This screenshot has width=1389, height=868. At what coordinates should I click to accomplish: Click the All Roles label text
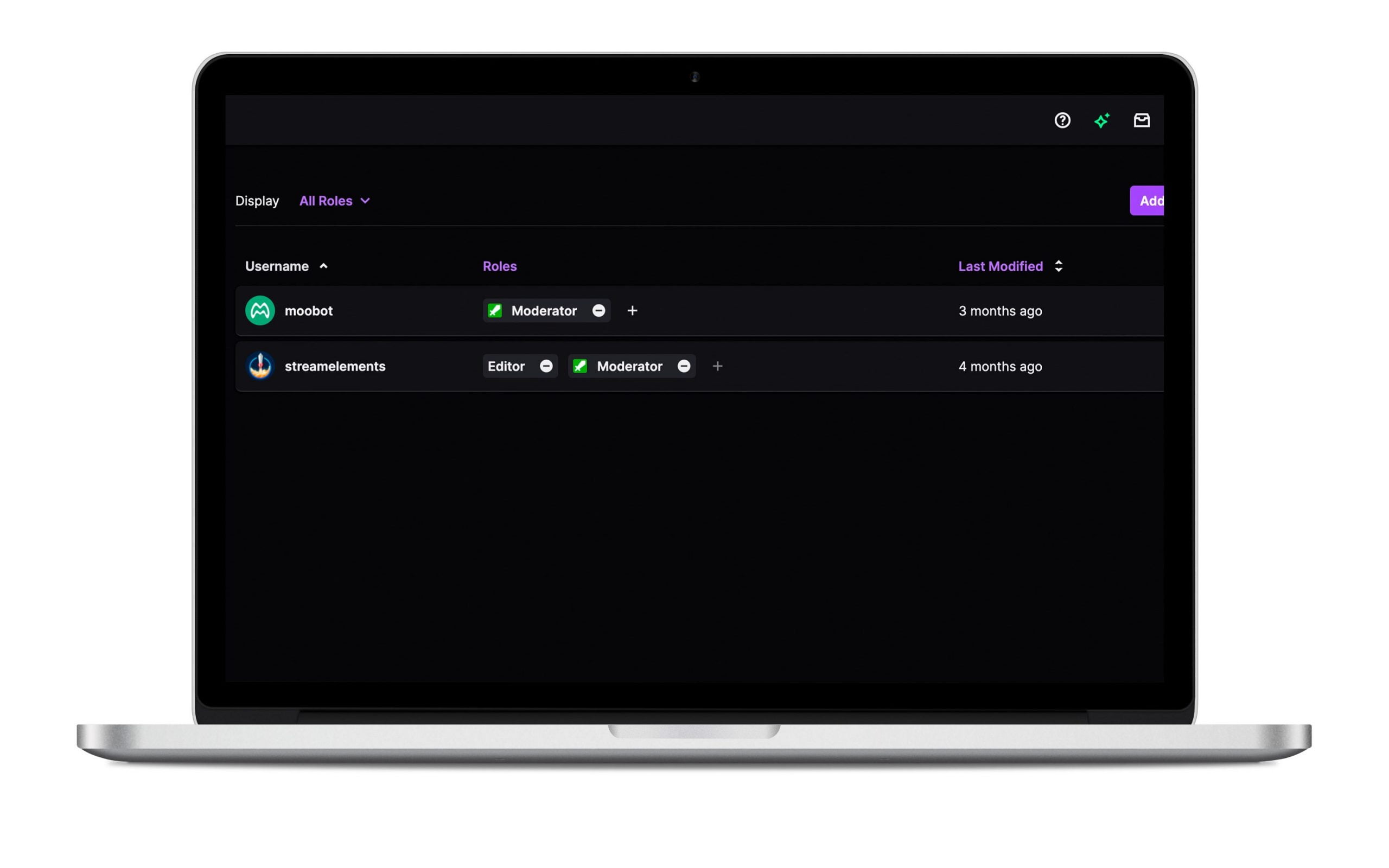pyautogui.click(x=326, y=201)
